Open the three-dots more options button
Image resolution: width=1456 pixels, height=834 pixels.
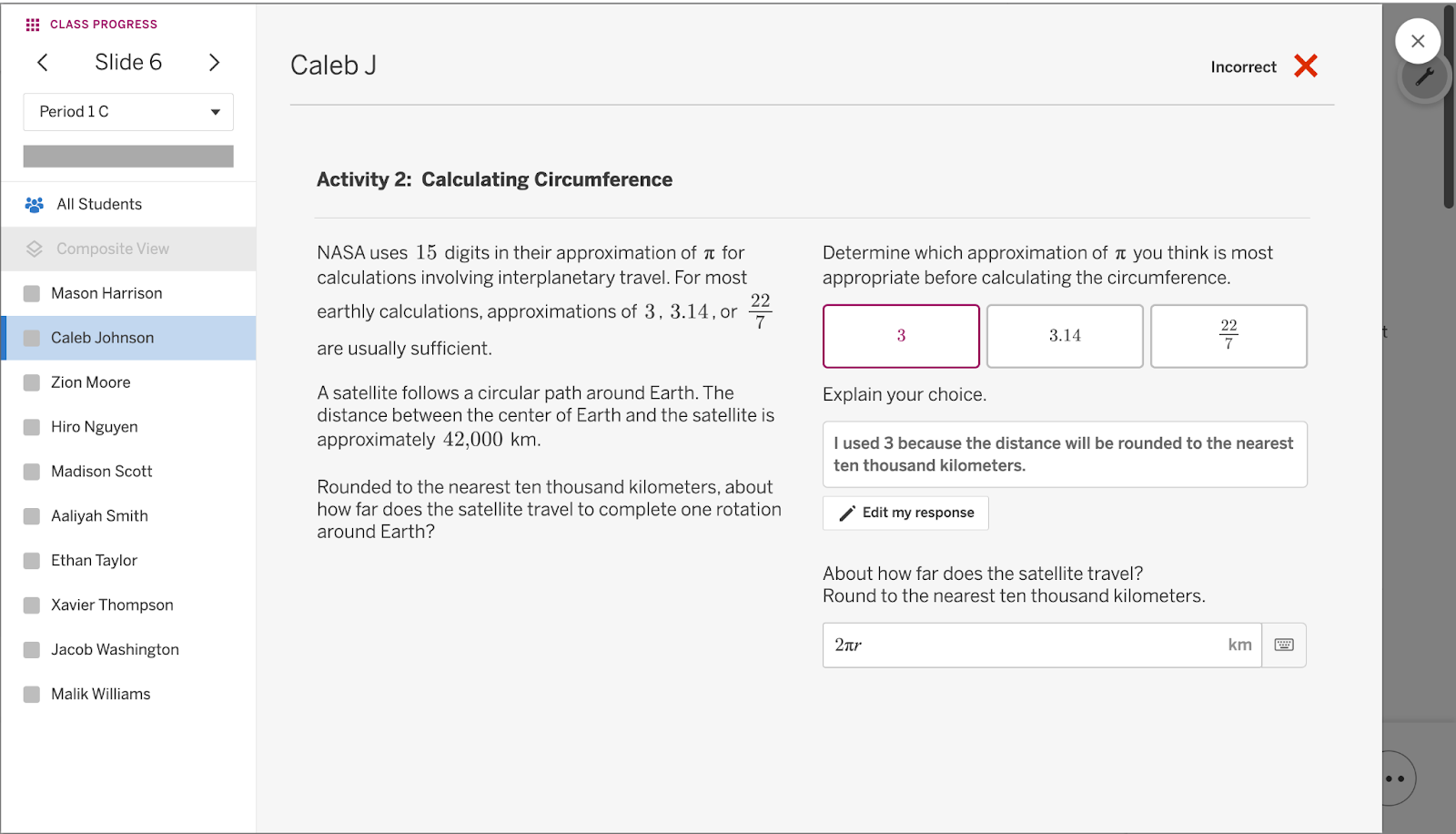pyautogui.click(x=1395, y=778)
